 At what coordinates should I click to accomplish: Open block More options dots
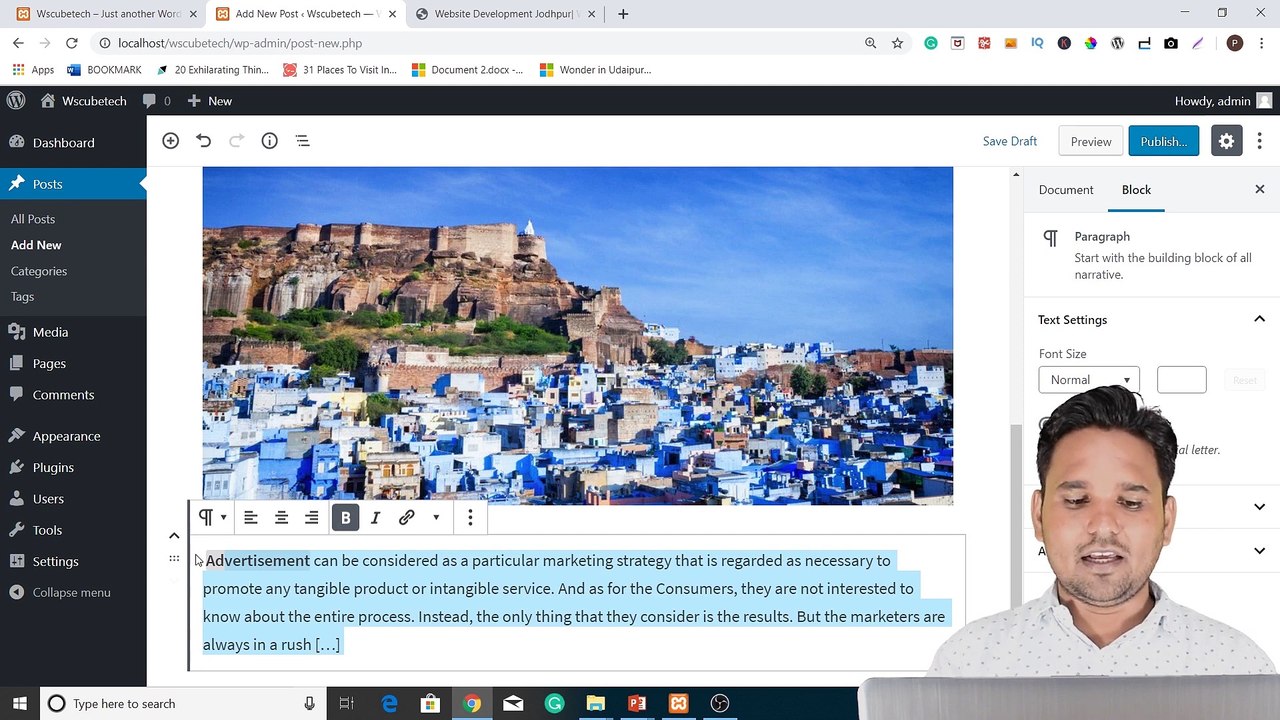[x=470, y=517]
